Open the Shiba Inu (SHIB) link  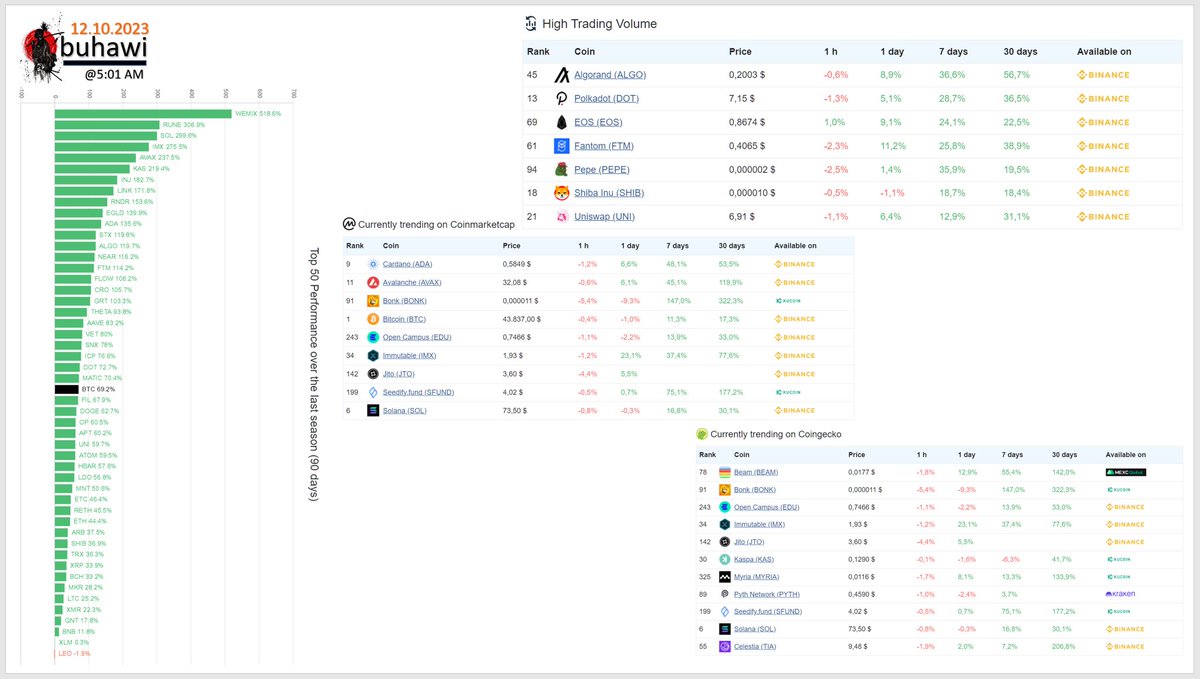[x=608, y=193]
